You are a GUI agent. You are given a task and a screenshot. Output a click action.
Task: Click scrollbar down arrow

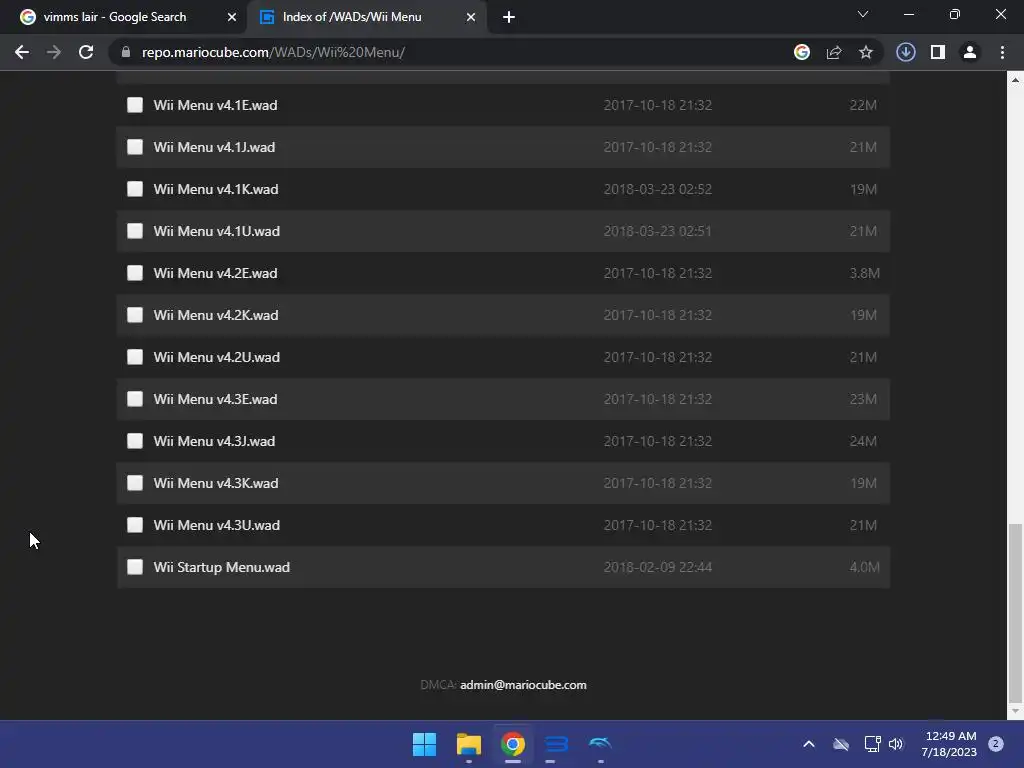point(1015,711)
